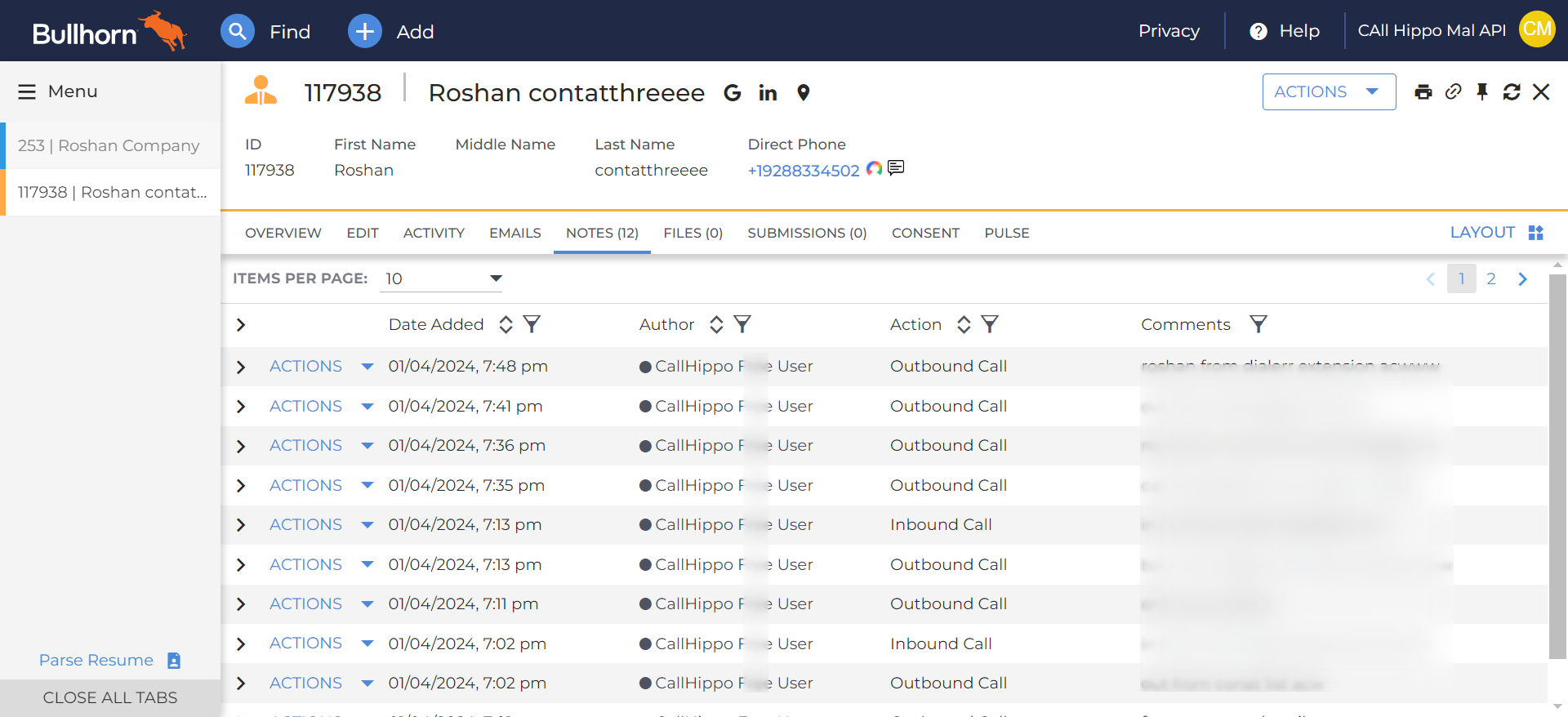Viewport: 1568px width, 717px height.
Task: Open the Consent tab
Action: tap(925, 233)
